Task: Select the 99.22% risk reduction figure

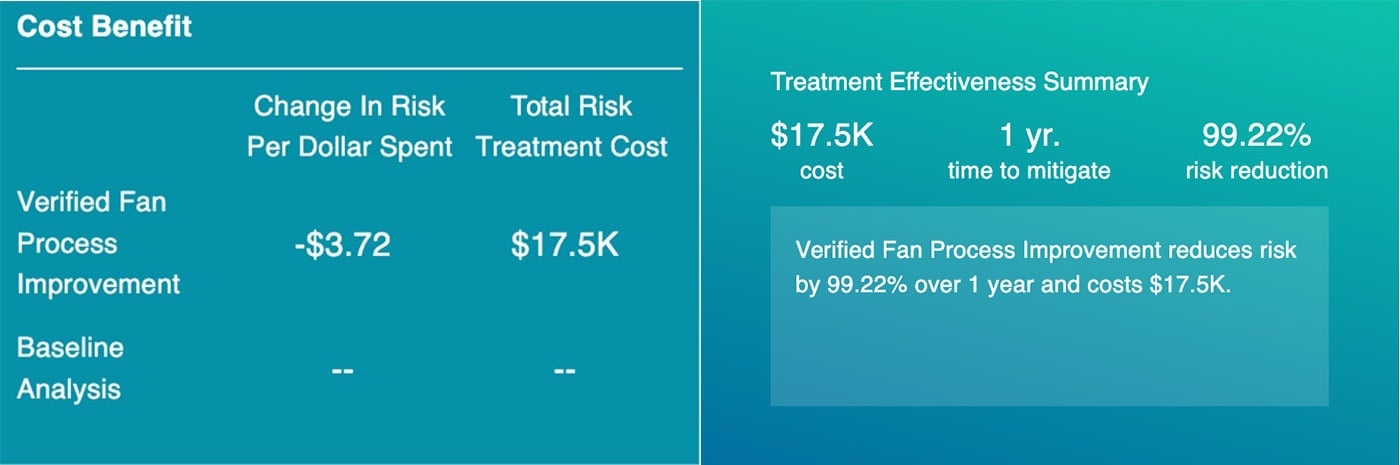Action: [x=1256, y=135]
